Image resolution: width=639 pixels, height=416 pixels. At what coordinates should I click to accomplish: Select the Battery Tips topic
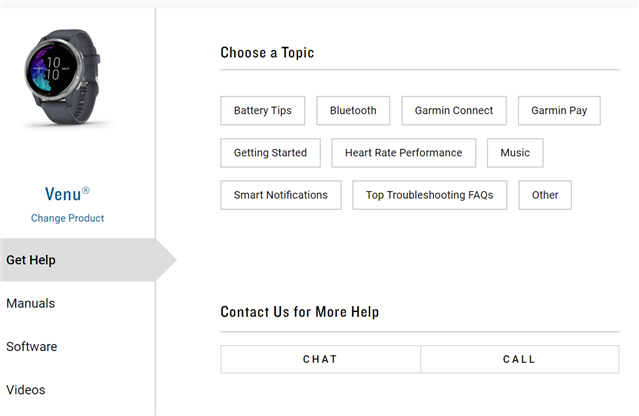263,111
